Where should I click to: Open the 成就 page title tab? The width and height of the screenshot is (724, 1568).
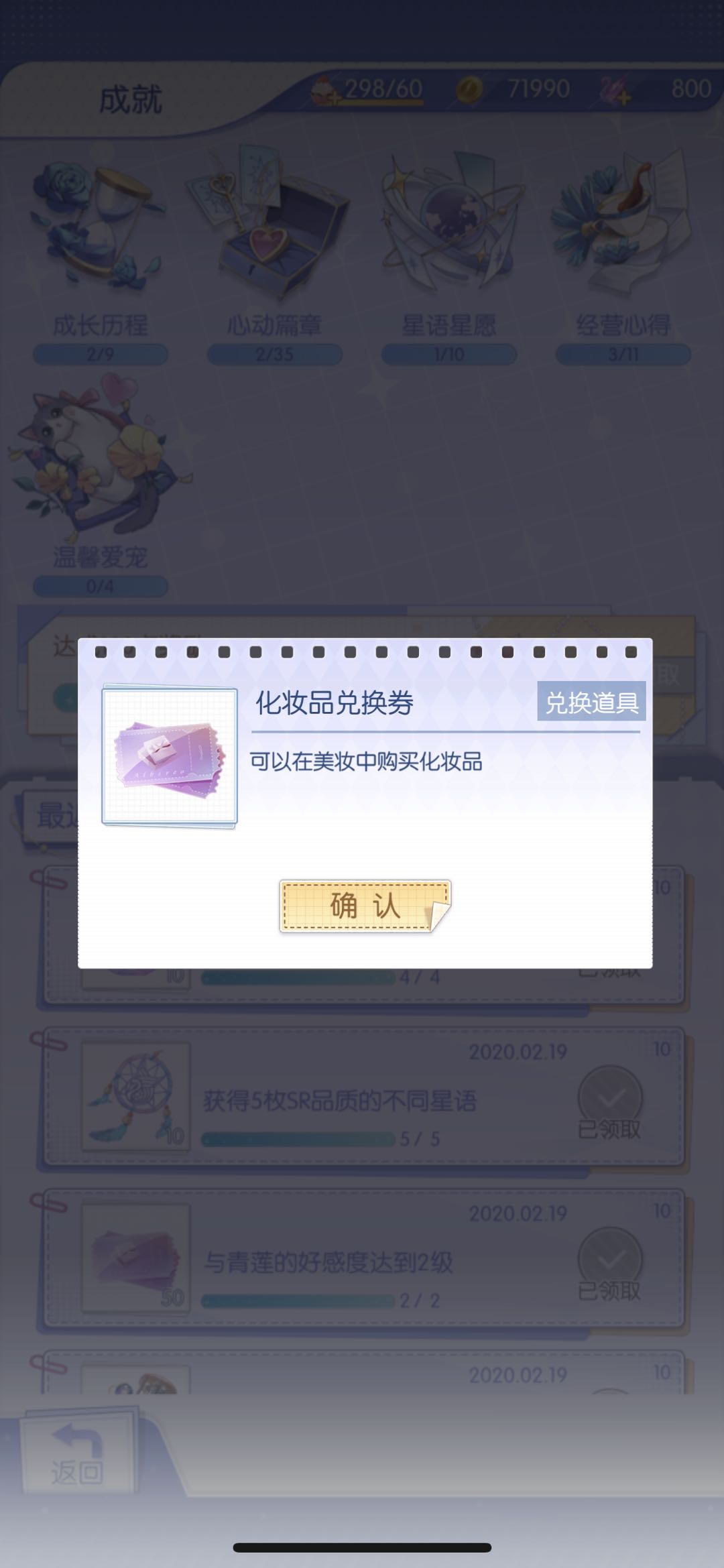point(131,101)
